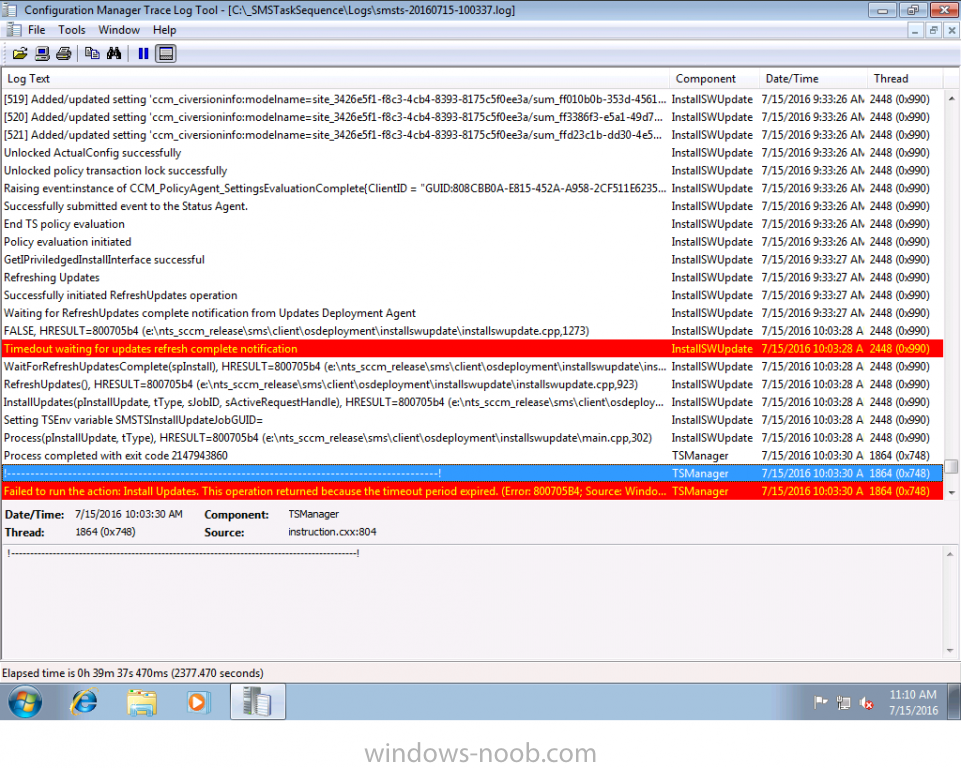Open Windows Media Player from taskbar
This screenshot has width=961, height=768.
(x=197, y=702)
